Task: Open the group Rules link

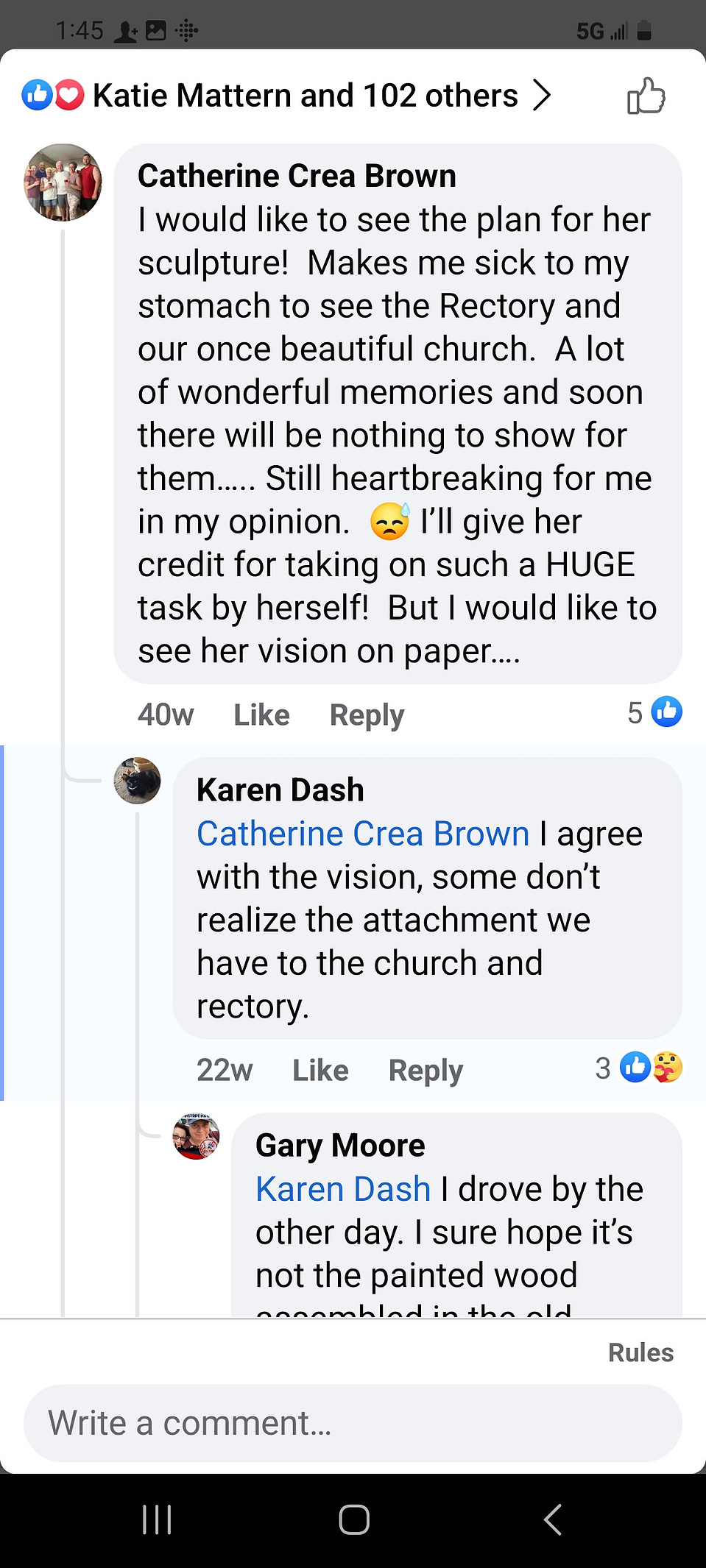Action: coord(640,1352)
